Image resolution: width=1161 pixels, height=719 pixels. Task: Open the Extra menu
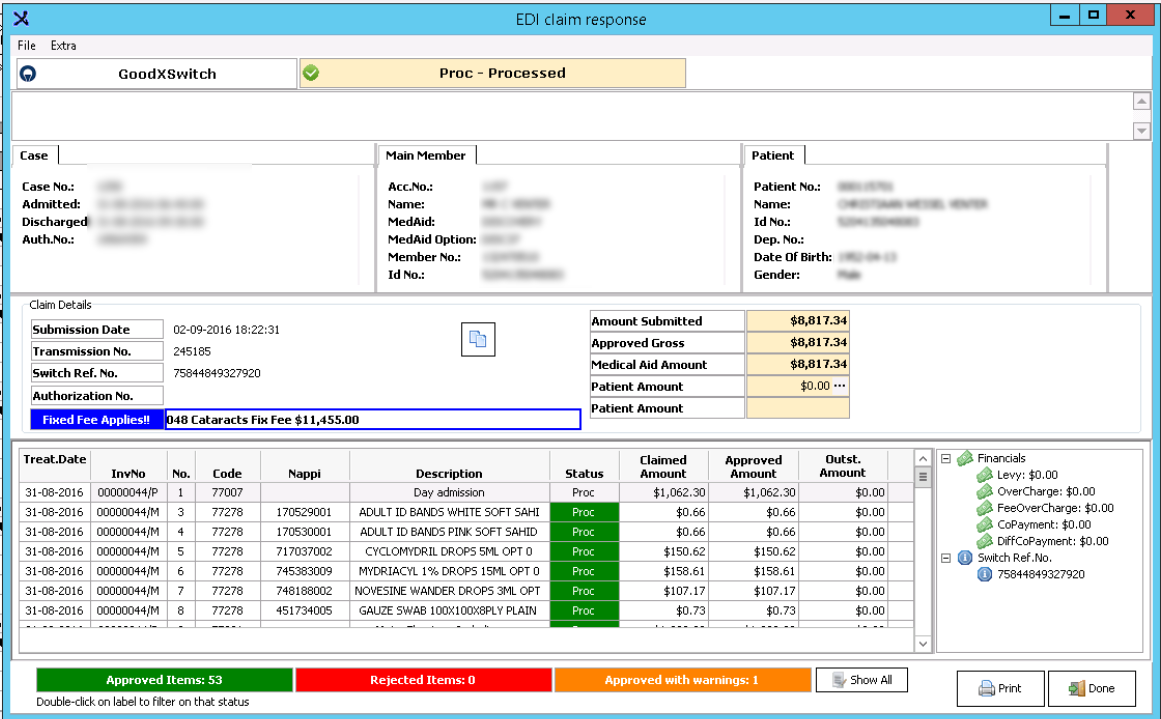pyautogui.click(x=63, y=46)
